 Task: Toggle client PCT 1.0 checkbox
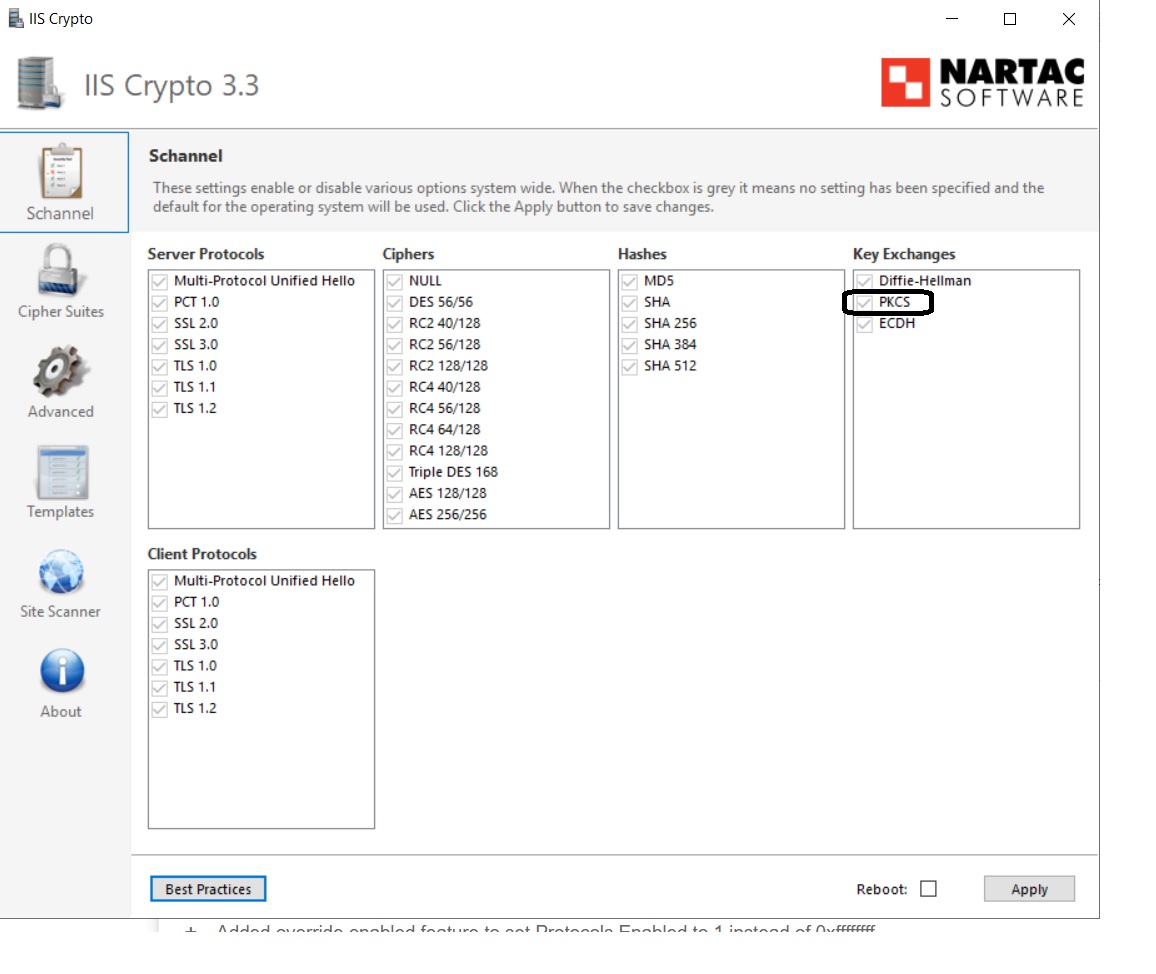pyautogui.click(x=159, y=603)
